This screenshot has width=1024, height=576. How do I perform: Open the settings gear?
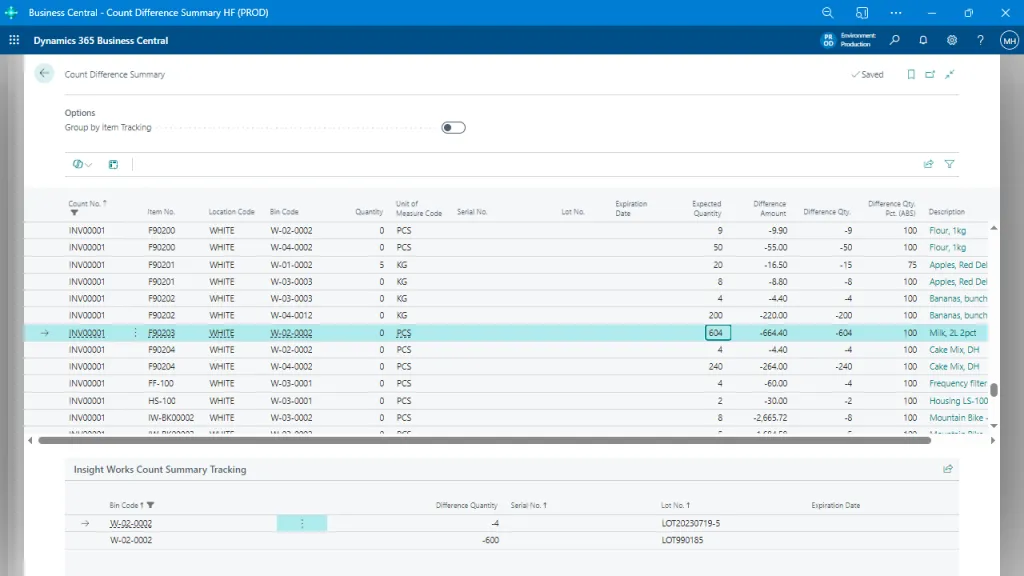952,40
